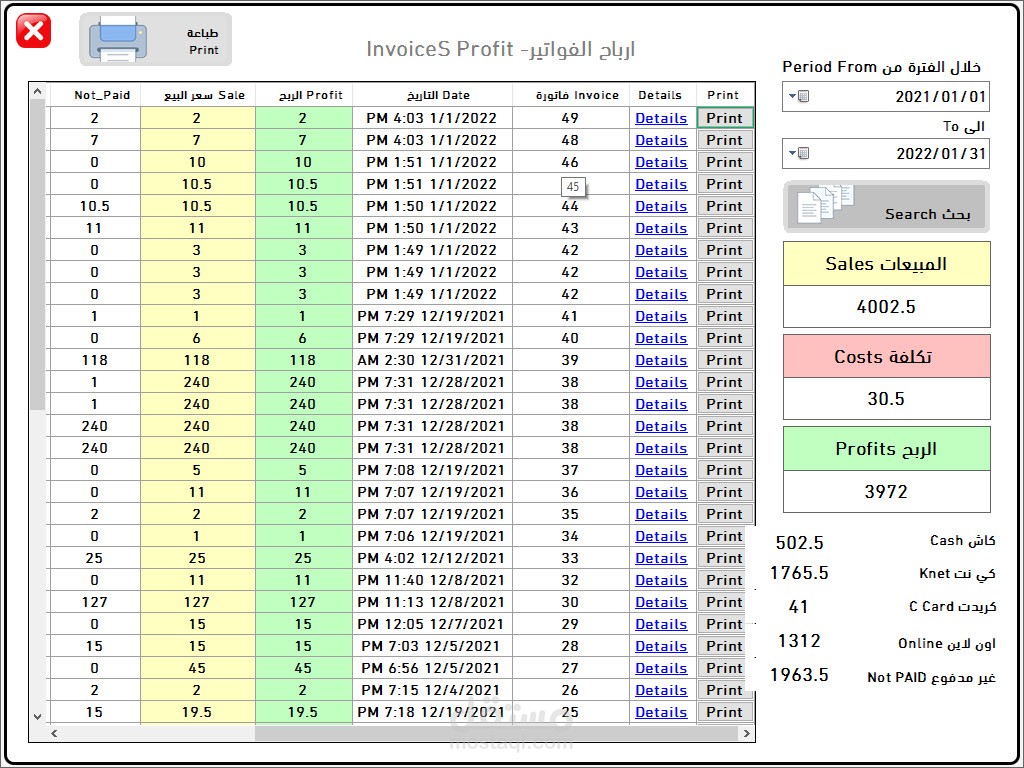Click the printer icon Print button
The height and width of the screenshot is (768, 1024).
pyautogui.click(x=155, y=39)
